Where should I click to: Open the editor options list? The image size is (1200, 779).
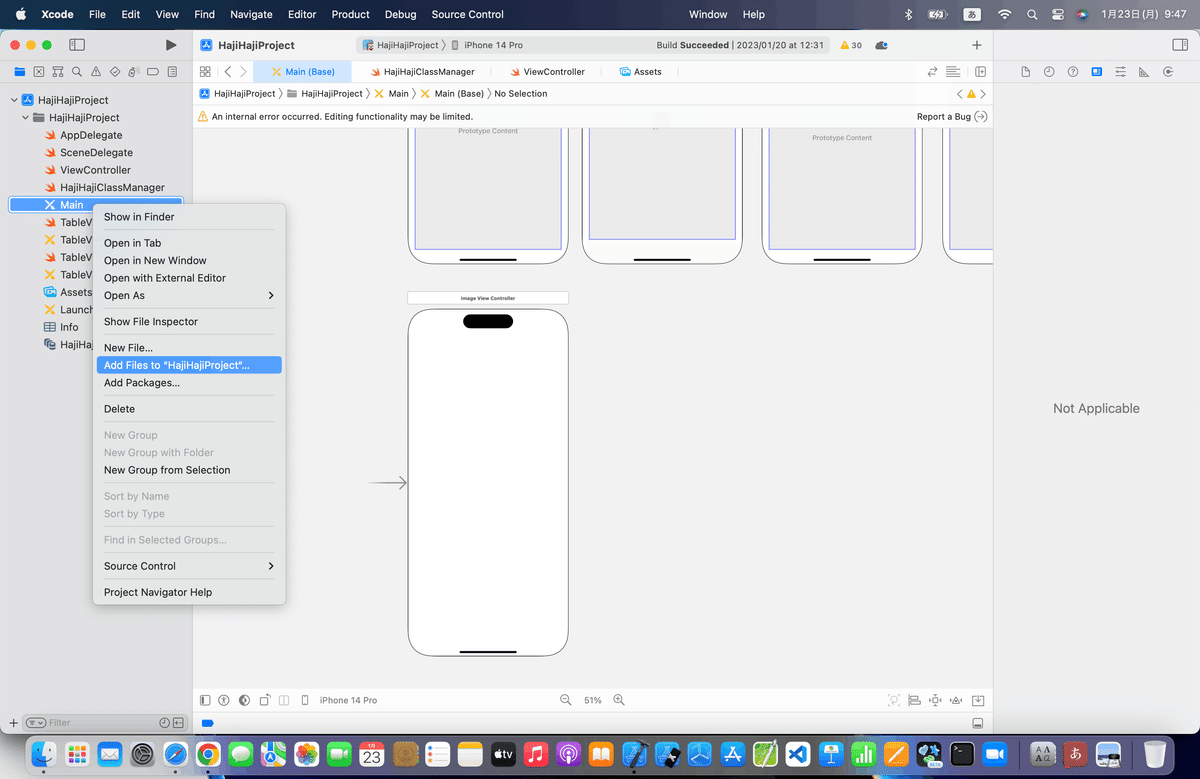click(x=953, y=72)
